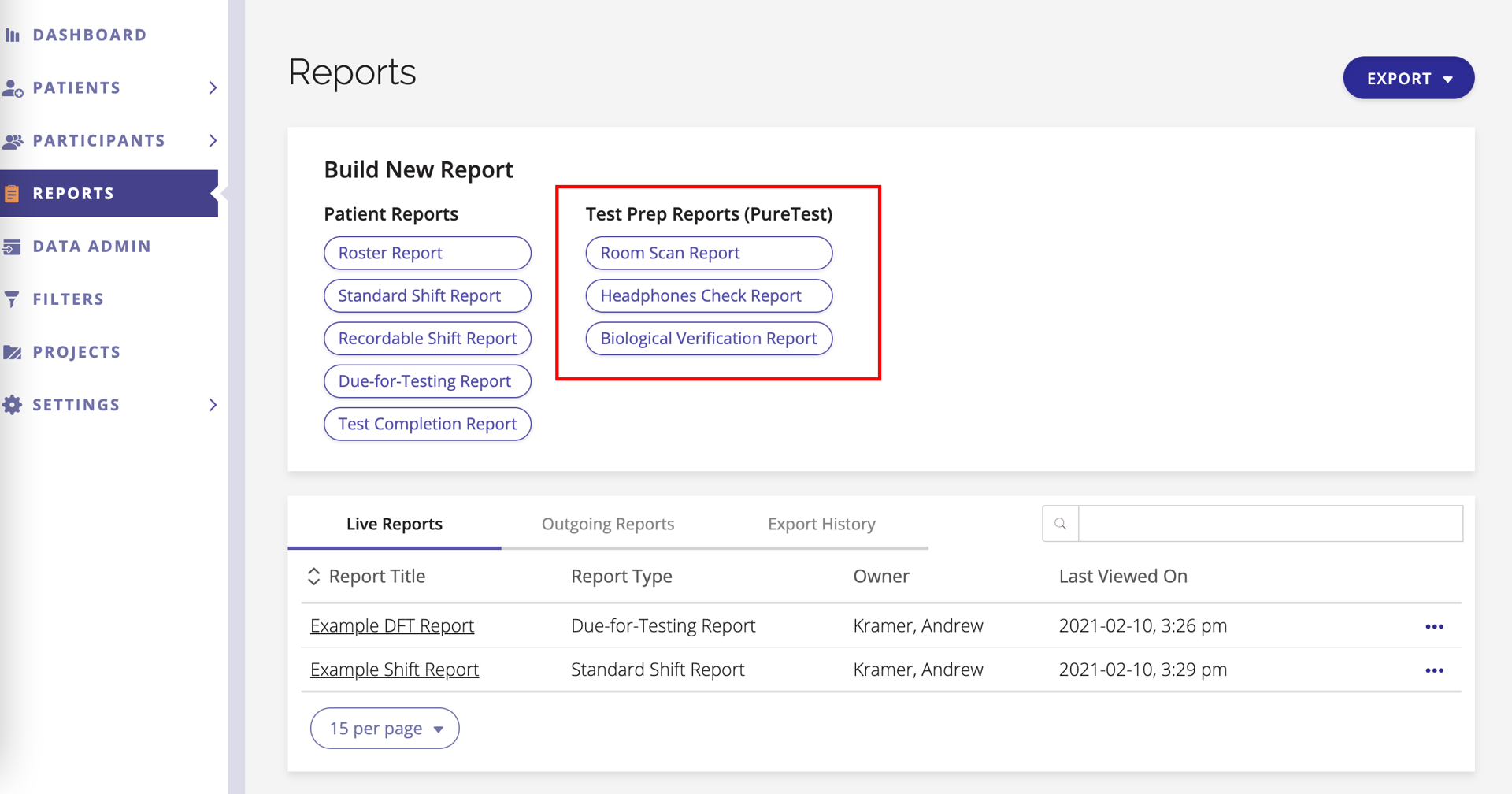Switch to Export History tab
Screen dimensions: 1512x794
(821, 524)
